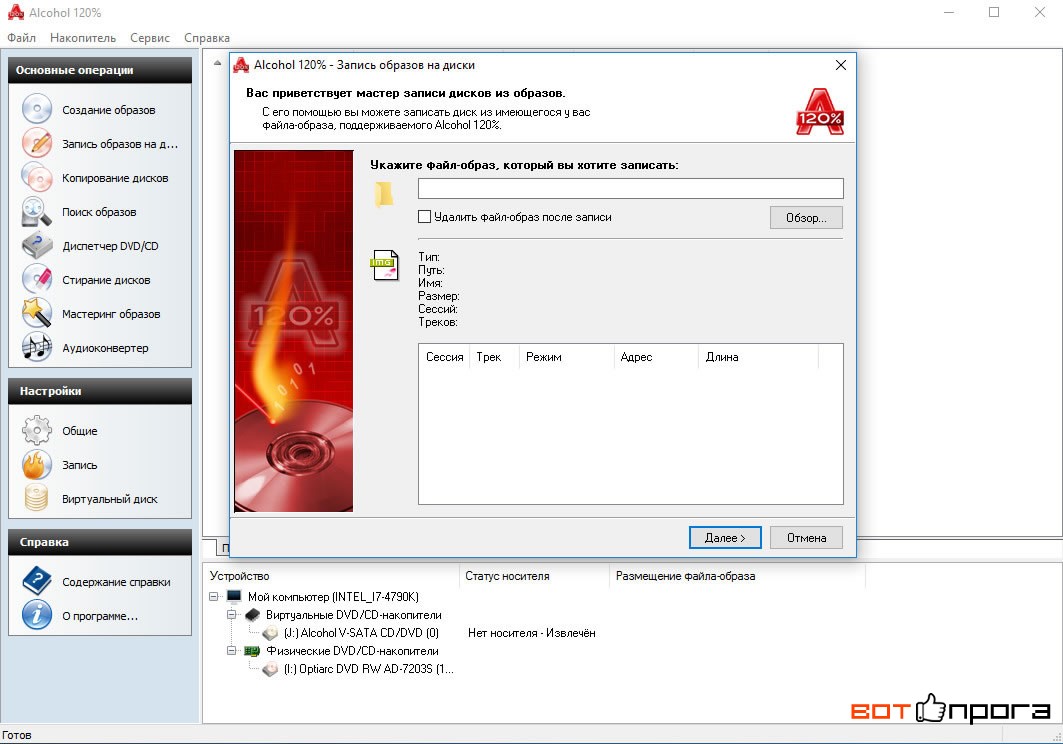
Task: Maximize the Alcohol 120% main window
Action: click(x=994, y=12)
